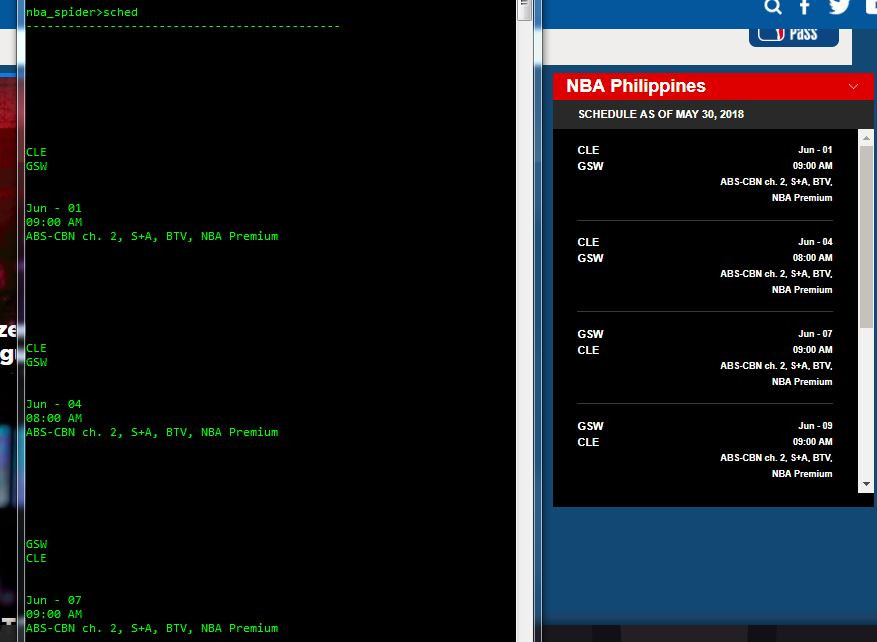
Task: Click the Jun - 04 line in terminal
Action: click(x=54, y=404)
